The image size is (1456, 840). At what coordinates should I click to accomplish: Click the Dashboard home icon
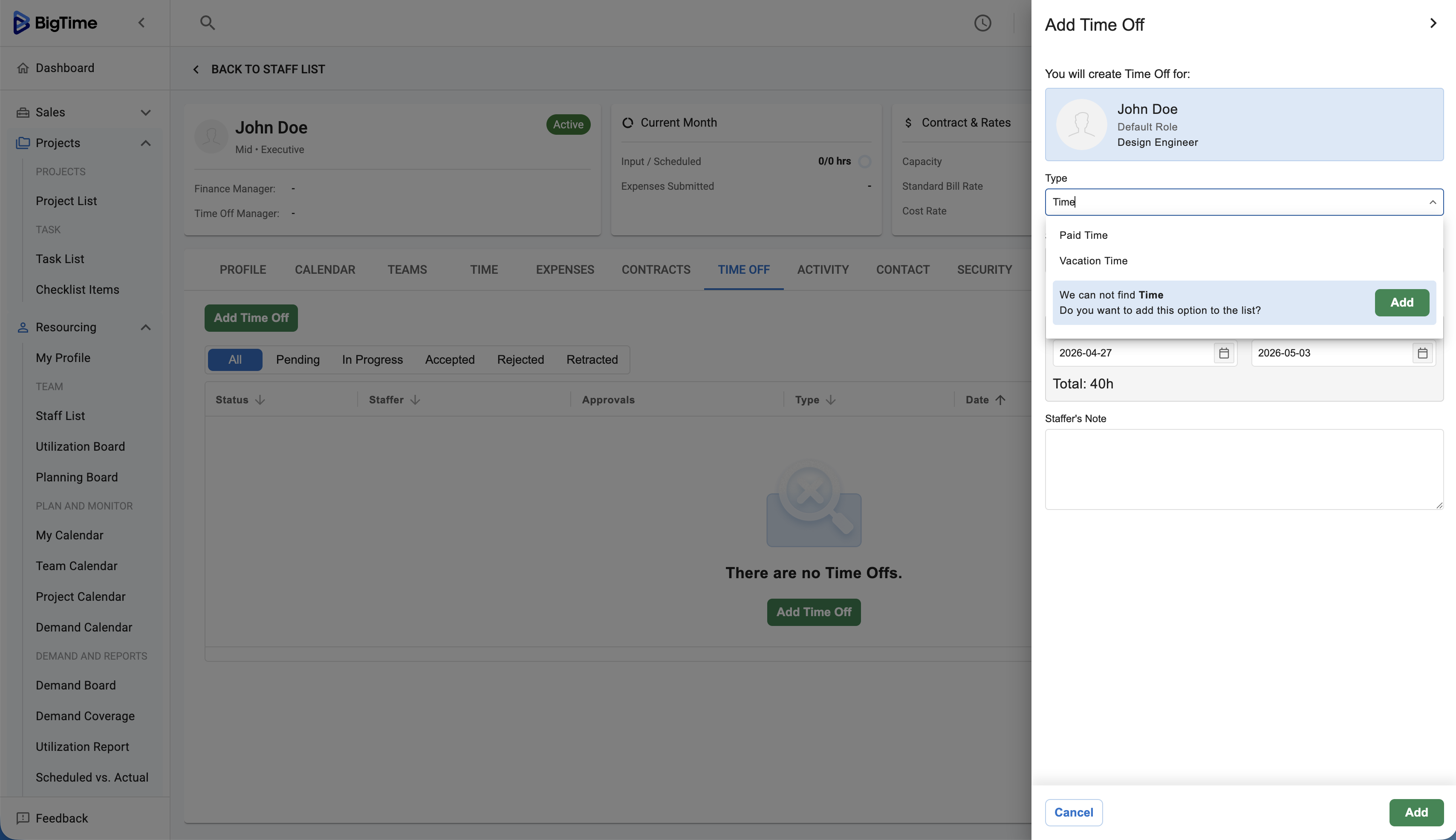23,68
